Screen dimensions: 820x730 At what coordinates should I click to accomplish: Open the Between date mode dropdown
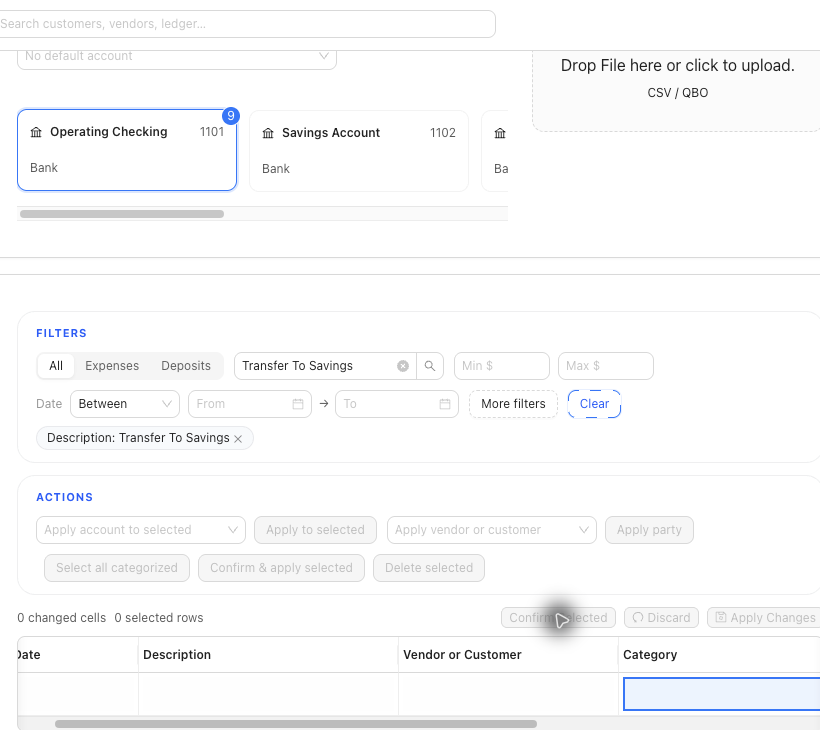[125, 404]
